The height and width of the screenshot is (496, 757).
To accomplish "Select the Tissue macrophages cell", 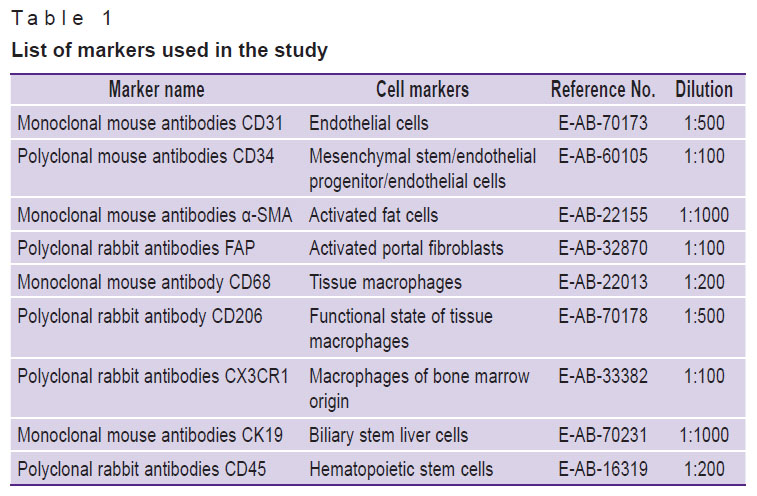I will 385,283.
